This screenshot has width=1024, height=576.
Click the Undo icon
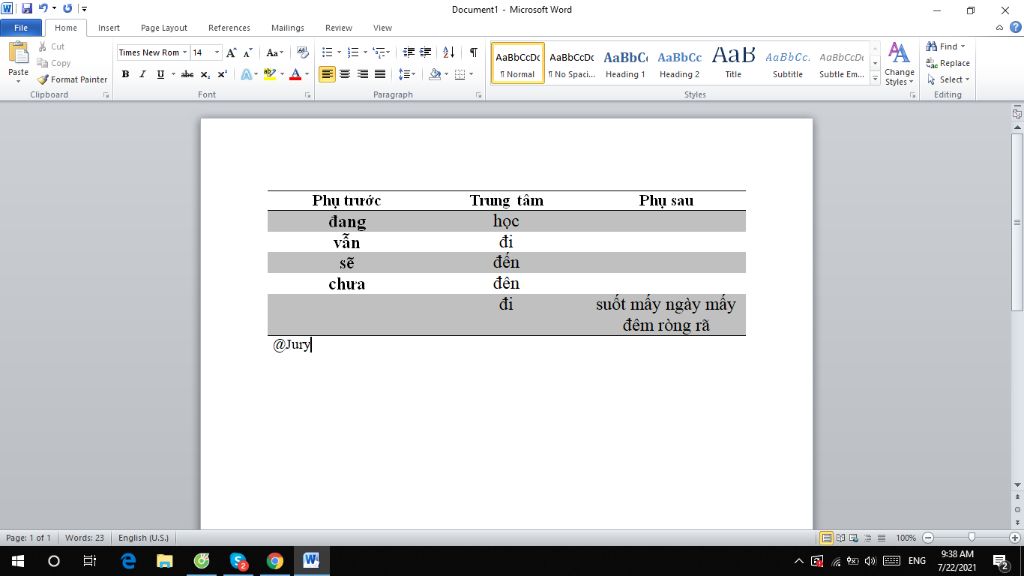point(43,9)
